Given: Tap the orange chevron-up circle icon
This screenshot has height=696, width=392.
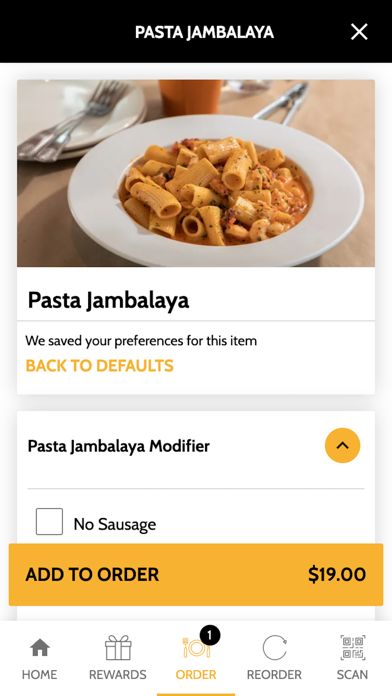Looking at the screenshot, I should click(x=342, y=445).
